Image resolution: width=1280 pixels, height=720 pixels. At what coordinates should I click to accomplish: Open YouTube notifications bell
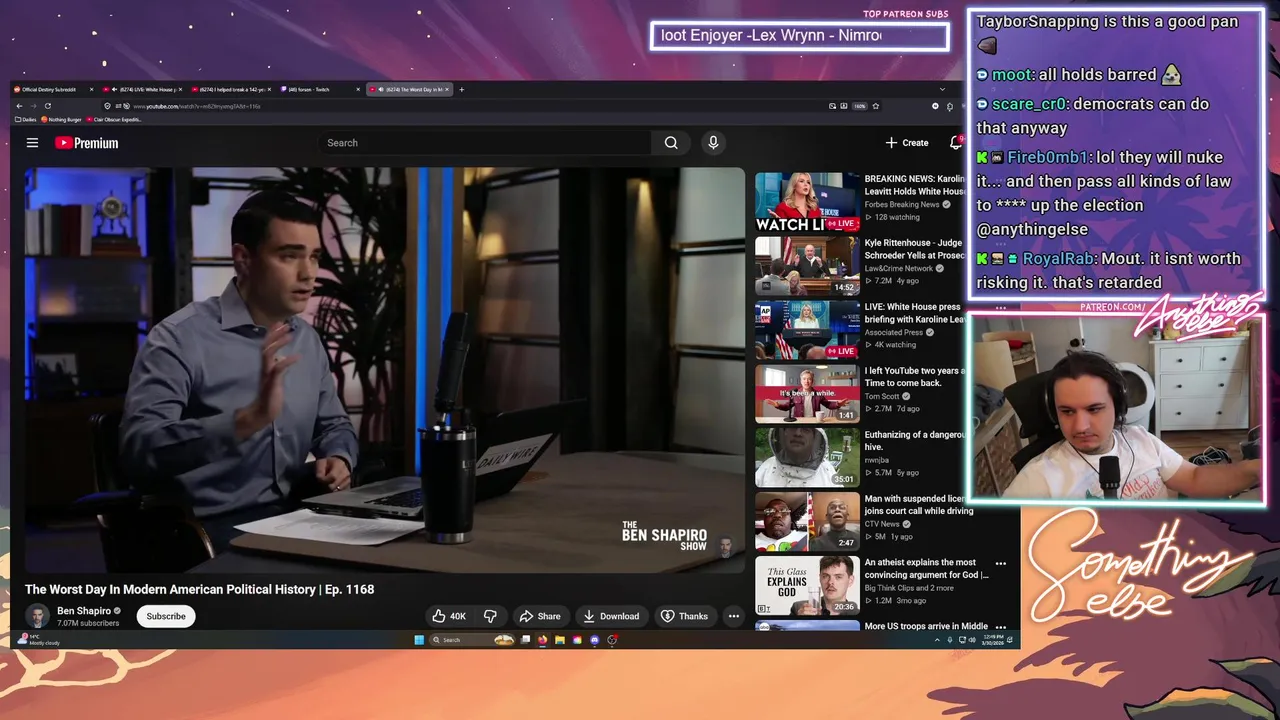pyautogui.click(x=956, y=143)
